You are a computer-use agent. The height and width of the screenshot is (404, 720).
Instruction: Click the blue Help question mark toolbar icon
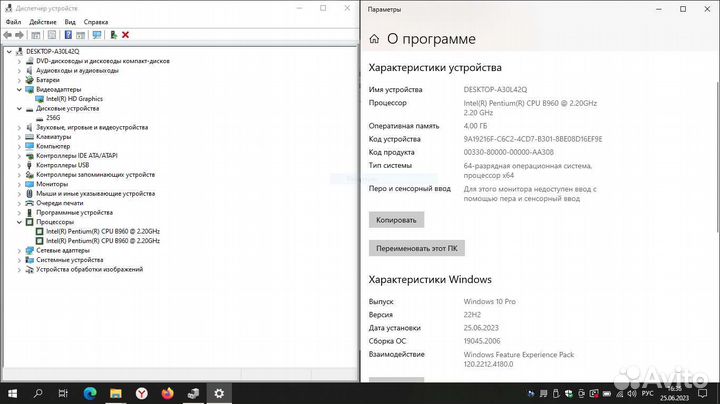click(x=68, y=35)
